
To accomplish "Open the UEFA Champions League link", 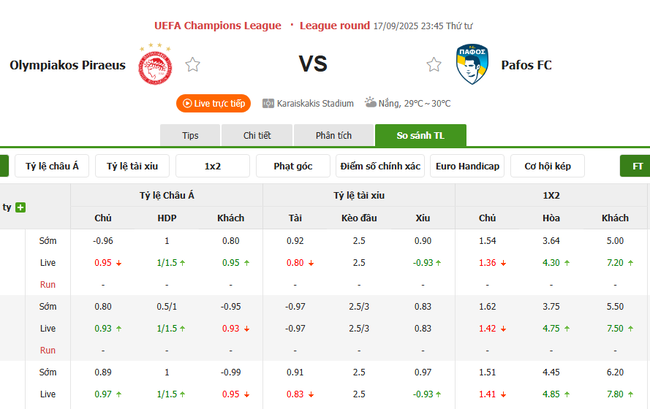I will pyautogui.click(x=218, y=24).
